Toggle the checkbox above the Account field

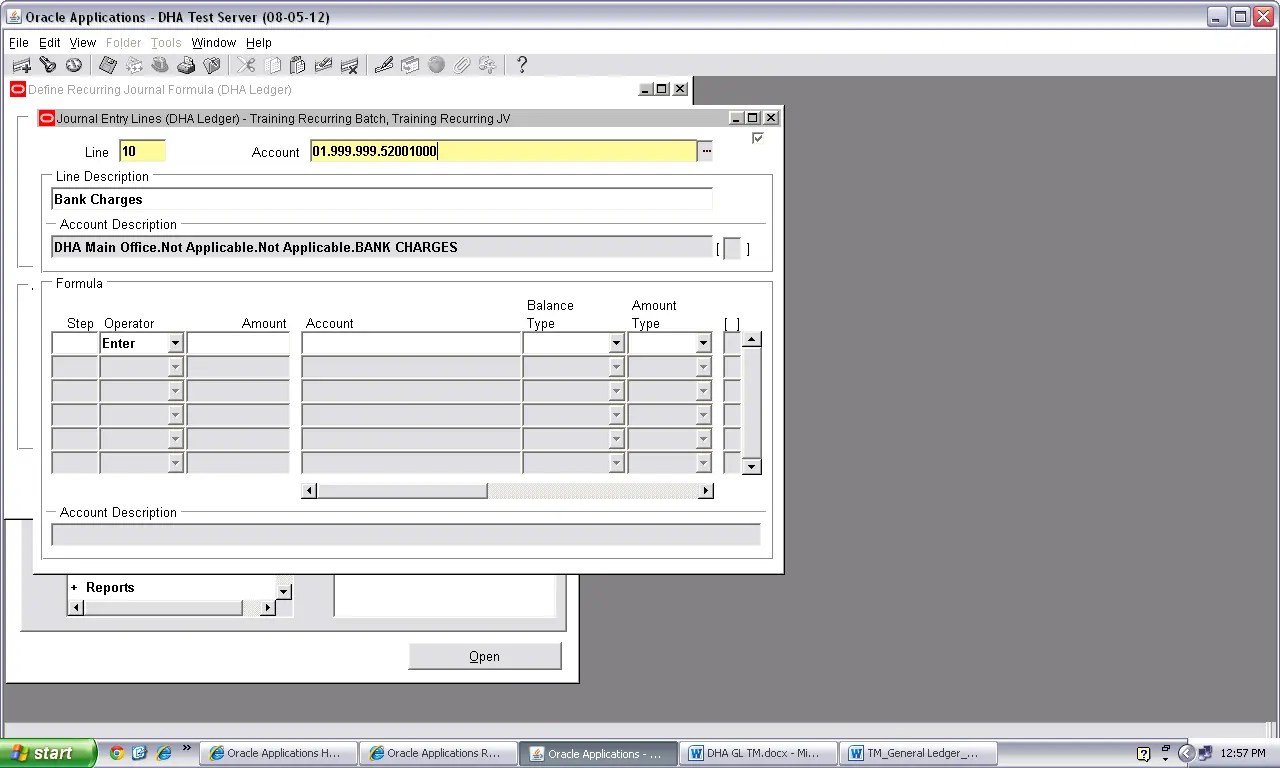tap(758, 138)
